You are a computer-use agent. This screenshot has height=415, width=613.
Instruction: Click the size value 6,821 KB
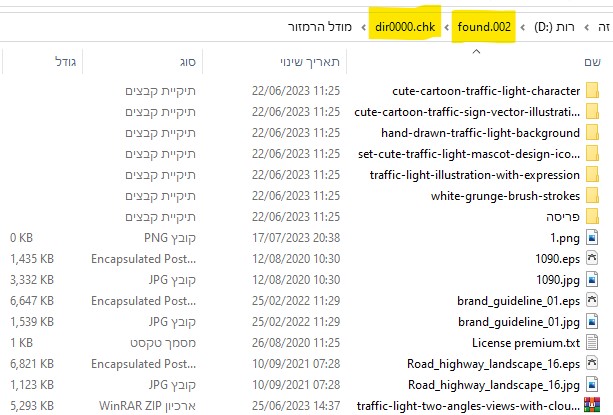point(32,364)
